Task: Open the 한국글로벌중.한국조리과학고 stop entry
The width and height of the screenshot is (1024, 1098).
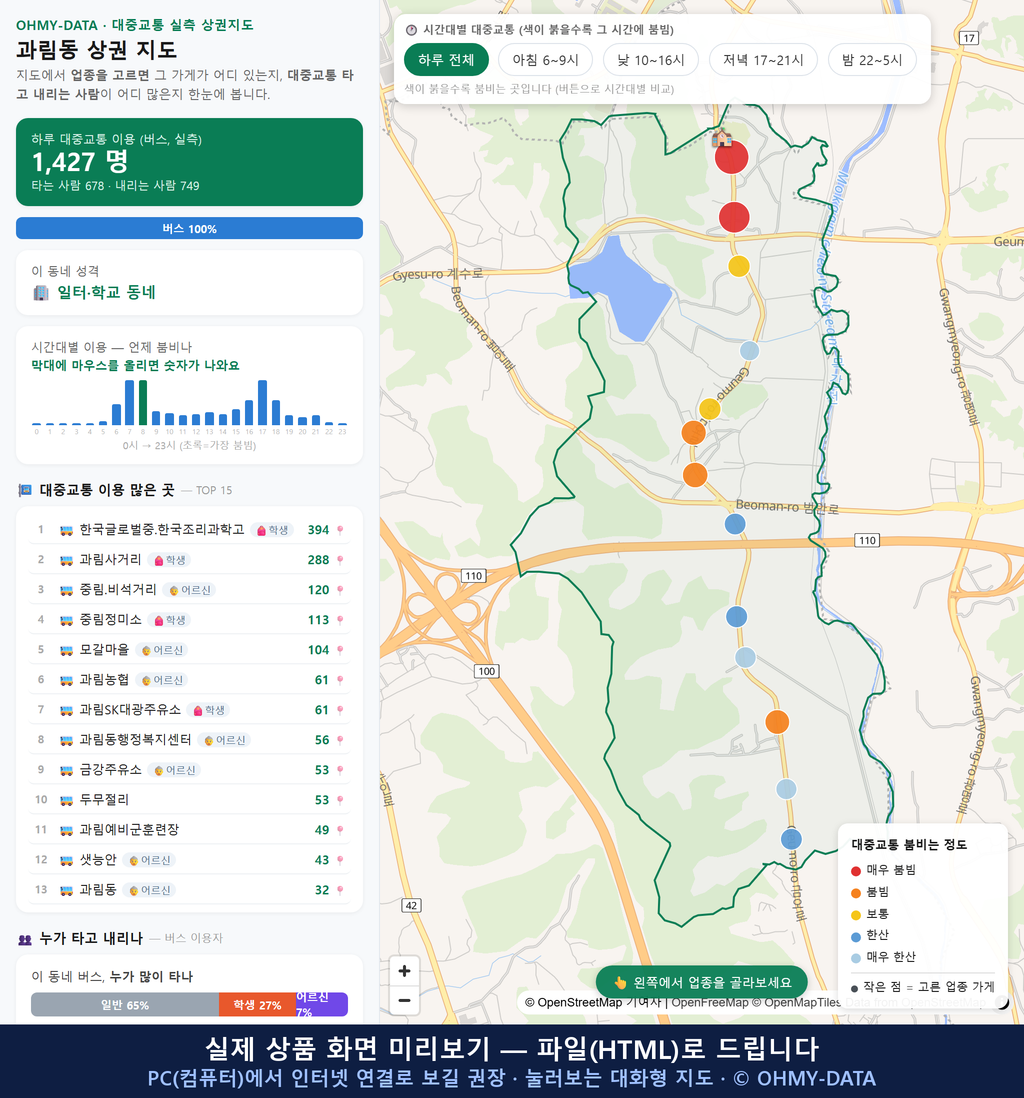Action: (x=189, y=530)
